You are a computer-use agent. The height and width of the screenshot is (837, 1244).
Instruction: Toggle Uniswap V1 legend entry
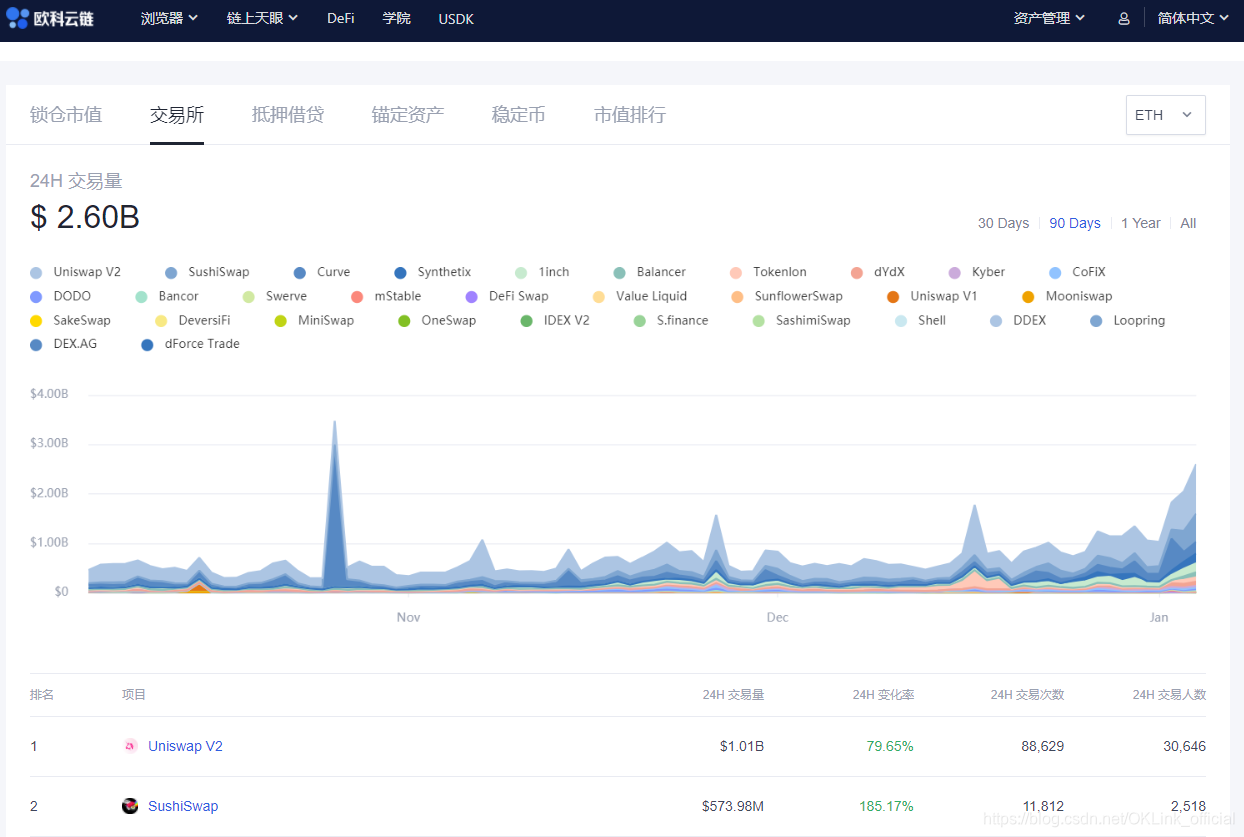[x=932, y=296]
